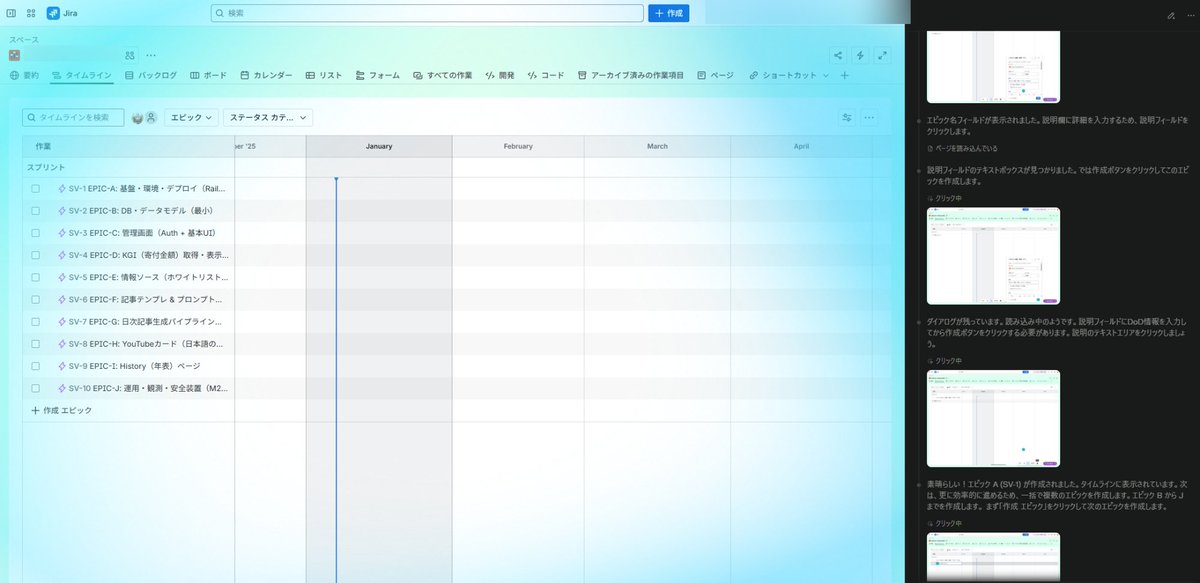
Task: Click the top 検索 search field
Action: pos(427,13)
